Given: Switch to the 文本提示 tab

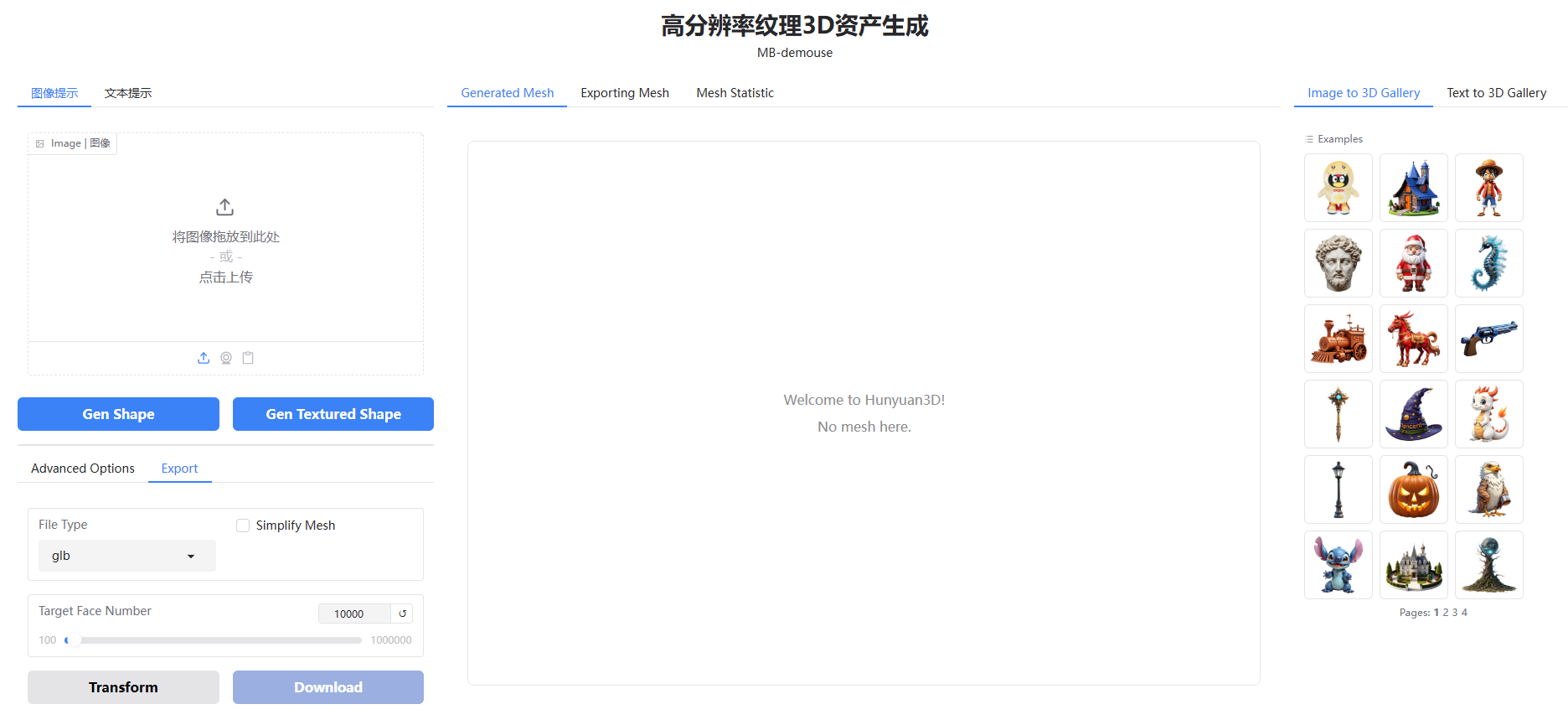Looking at the screenshot, I should (x=128, y=93).
